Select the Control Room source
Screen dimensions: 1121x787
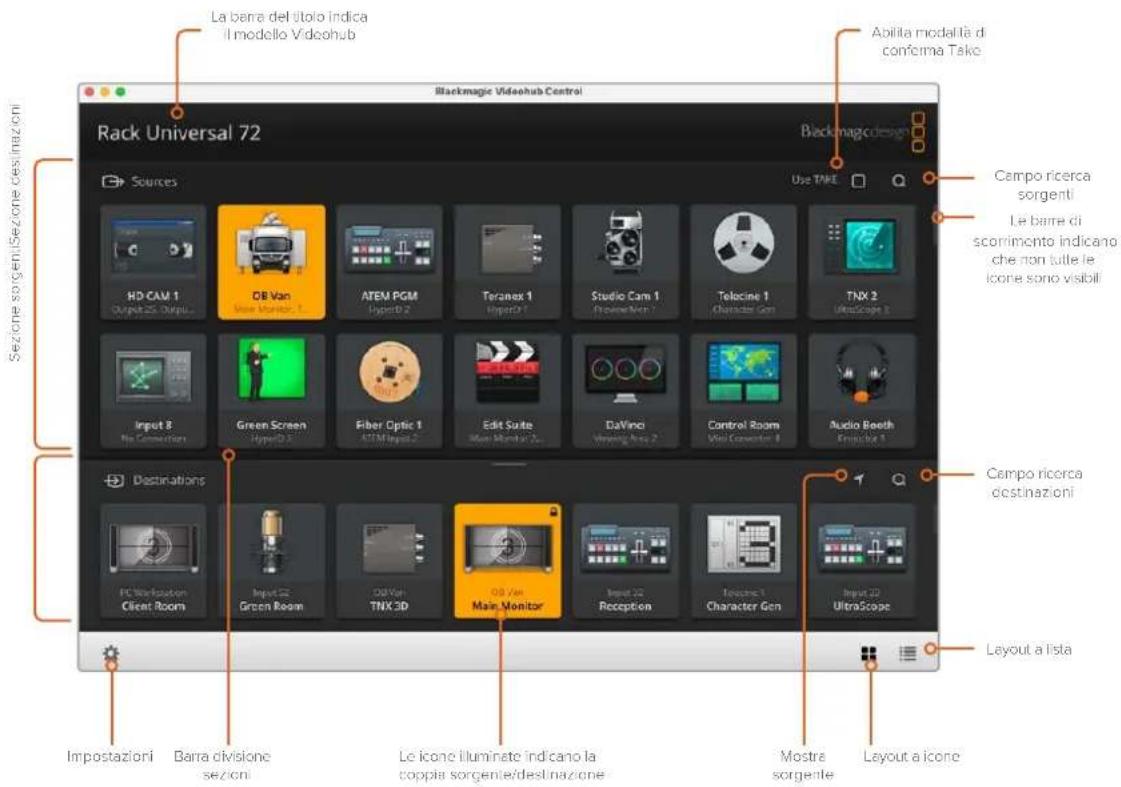pyautogui.click(x=743, y=390)
